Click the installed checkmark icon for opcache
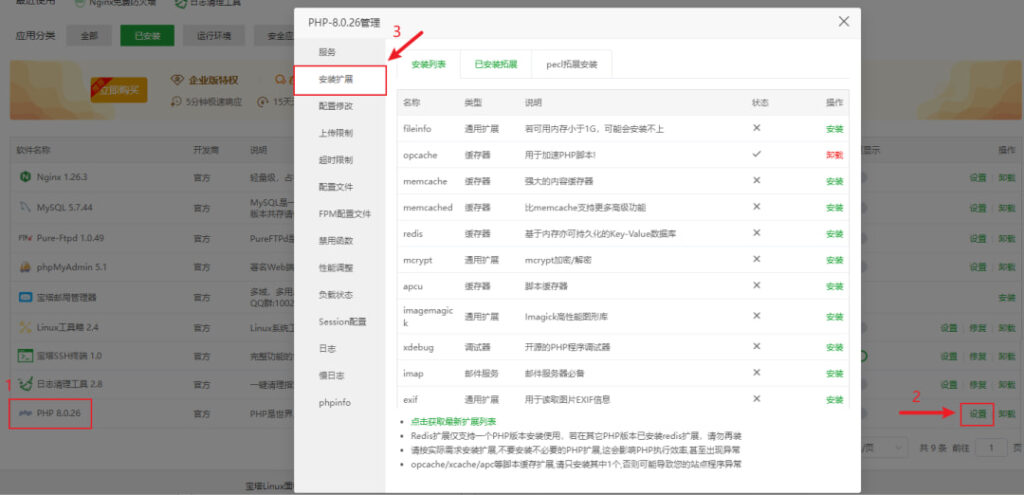 click(756, 154)
